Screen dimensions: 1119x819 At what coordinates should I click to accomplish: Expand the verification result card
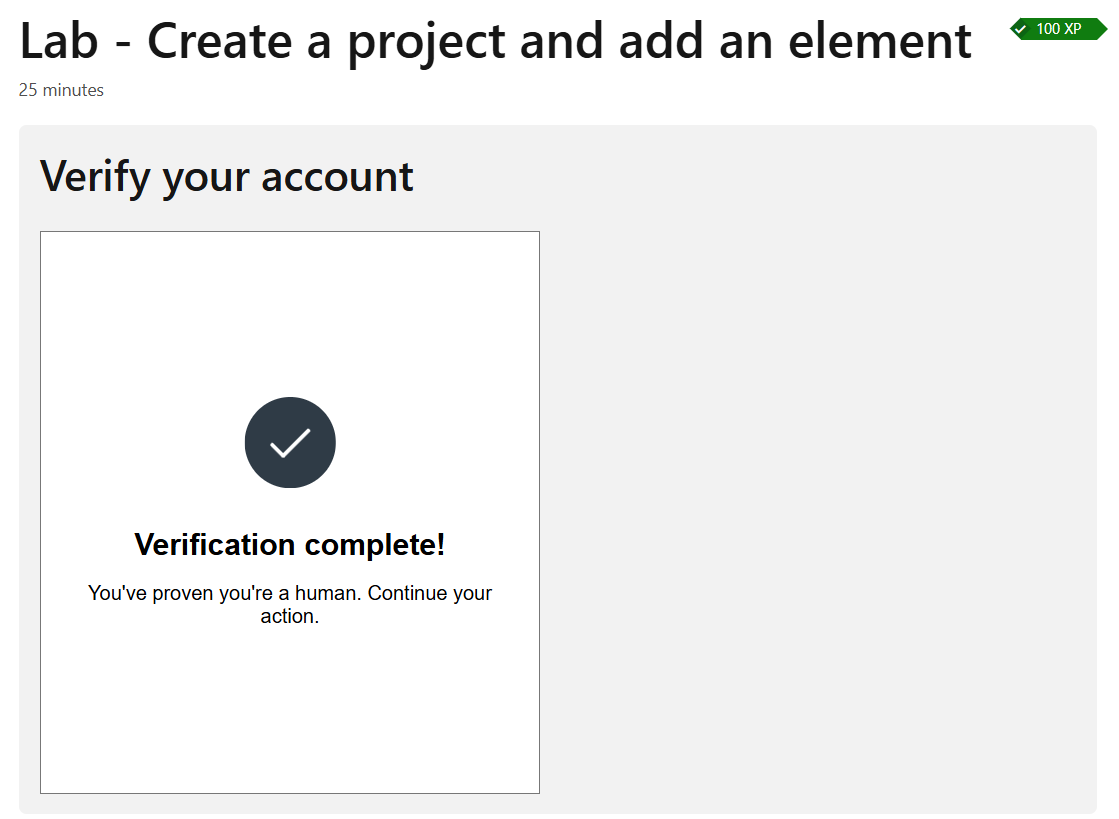click(290, 512)
